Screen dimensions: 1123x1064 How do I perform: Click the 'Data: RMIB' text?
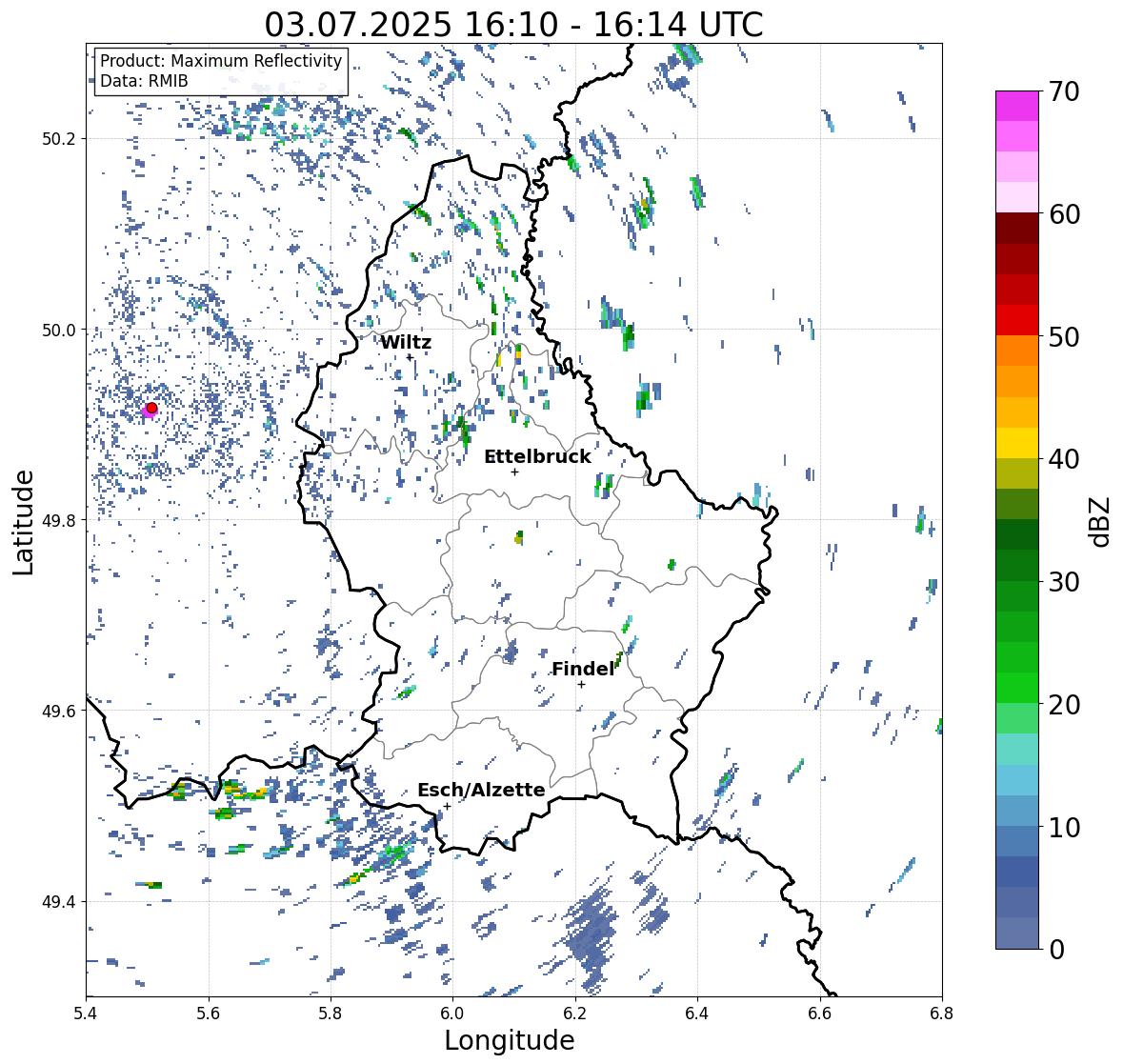click(x=144, y=81)
